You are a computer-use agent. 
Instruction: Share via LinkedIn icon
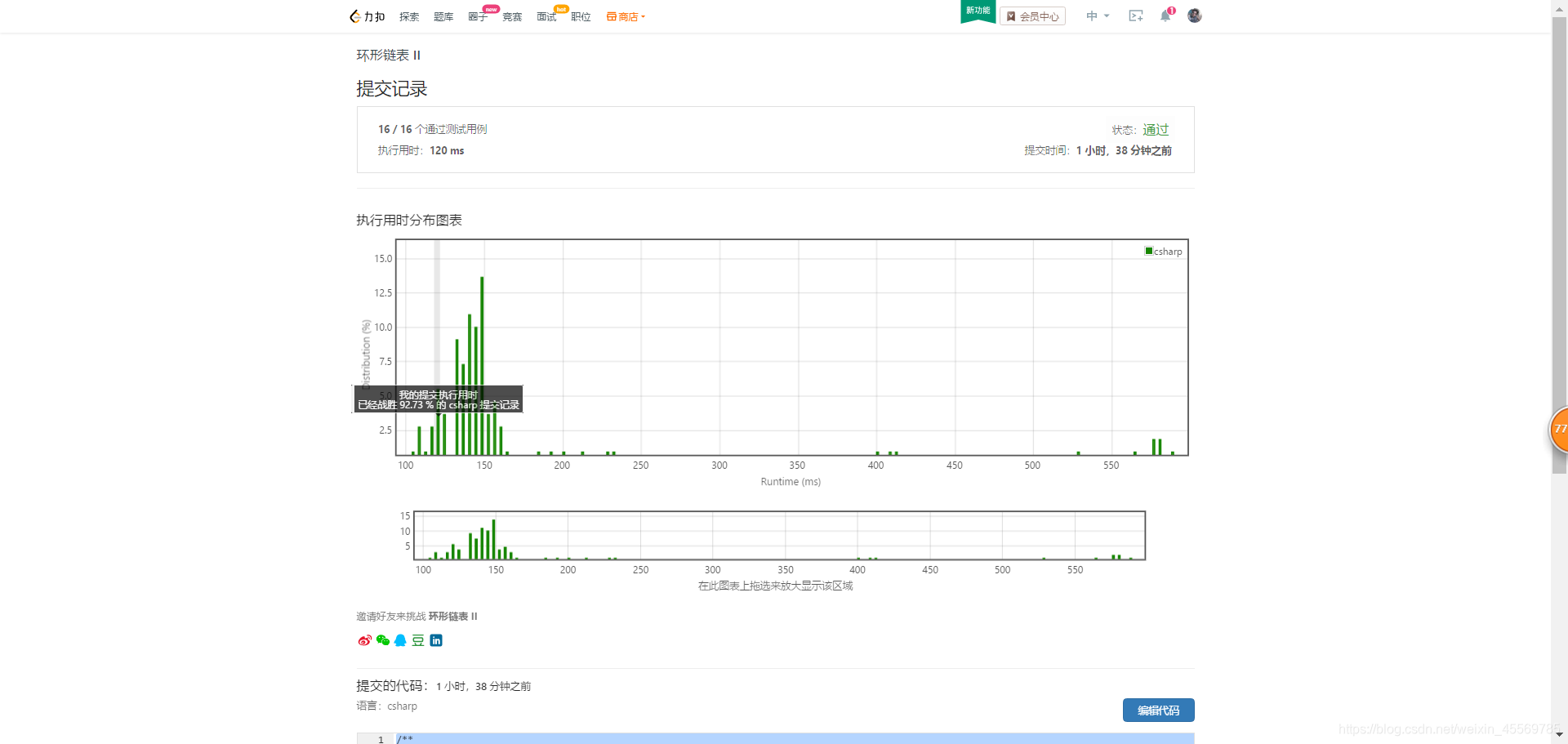pyautogui.click(x=436, y=640)
